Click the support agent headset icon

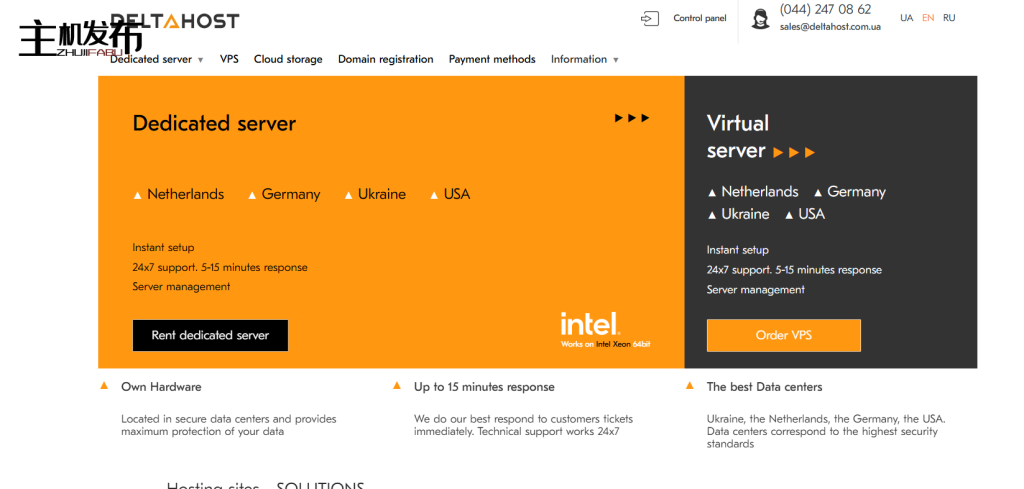[x=761, y=18]
